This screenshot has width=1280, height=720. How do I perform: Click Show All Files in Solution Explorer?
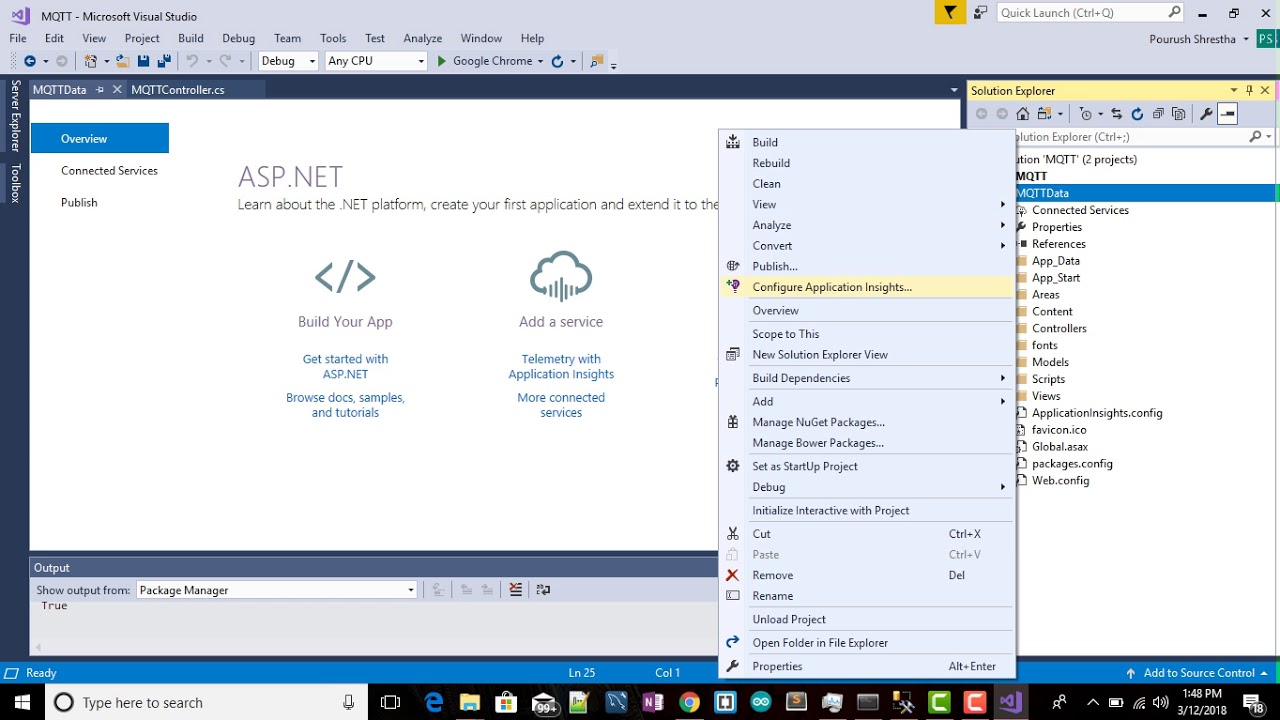1179,114
